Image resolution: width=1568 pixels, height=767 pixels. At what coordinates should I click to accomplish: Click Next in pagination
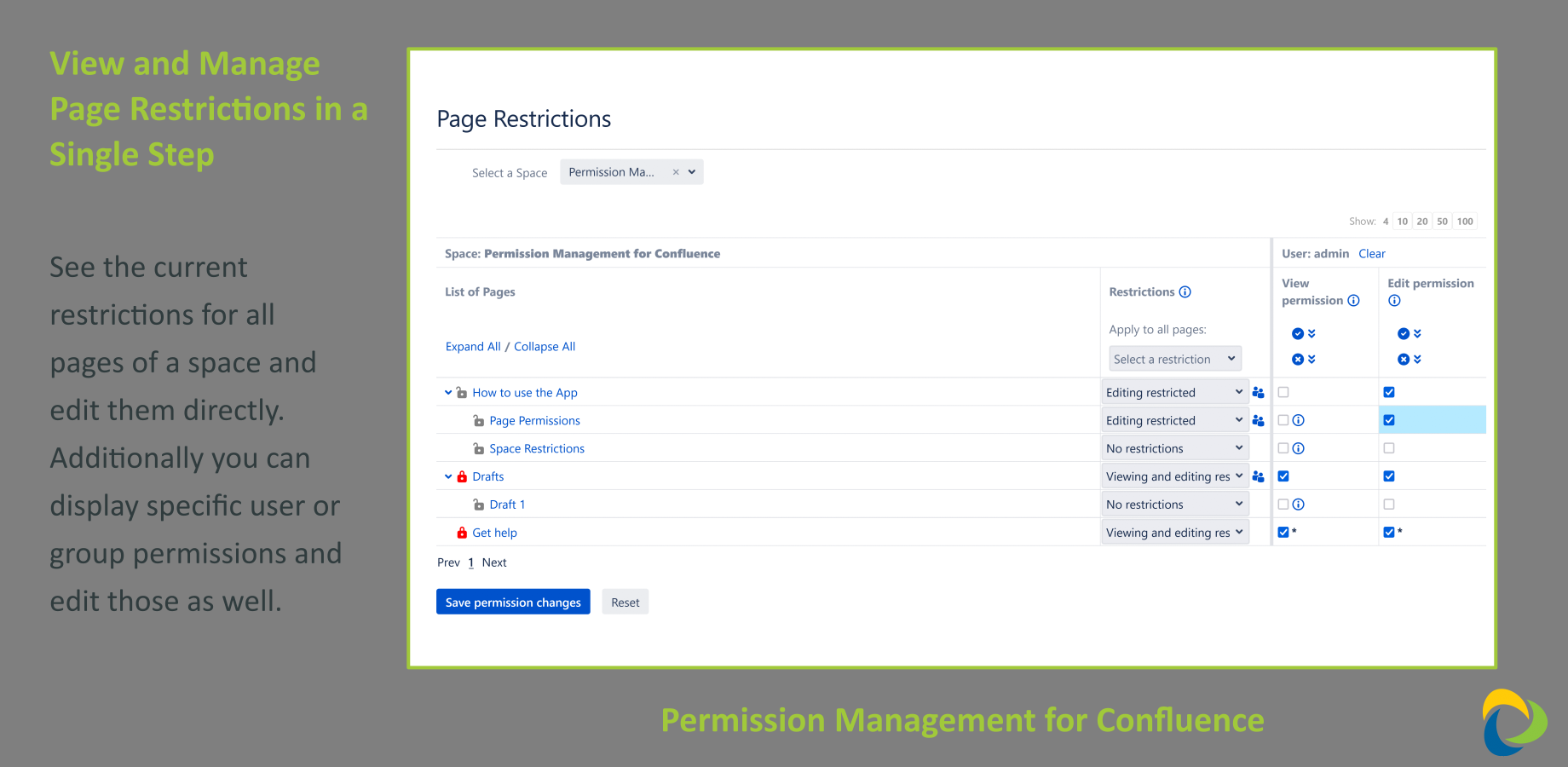[494, 562]
